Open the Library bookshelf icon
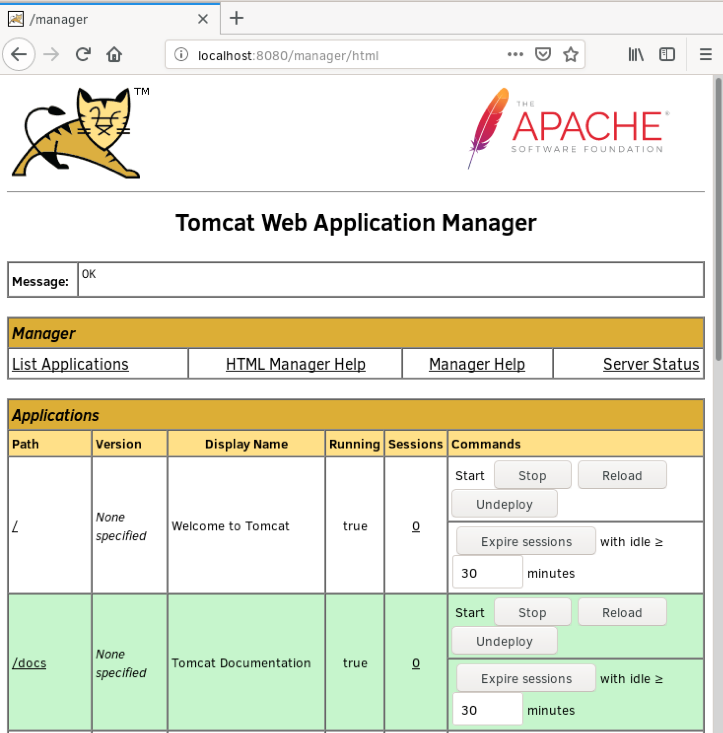 tap(636, 54)
